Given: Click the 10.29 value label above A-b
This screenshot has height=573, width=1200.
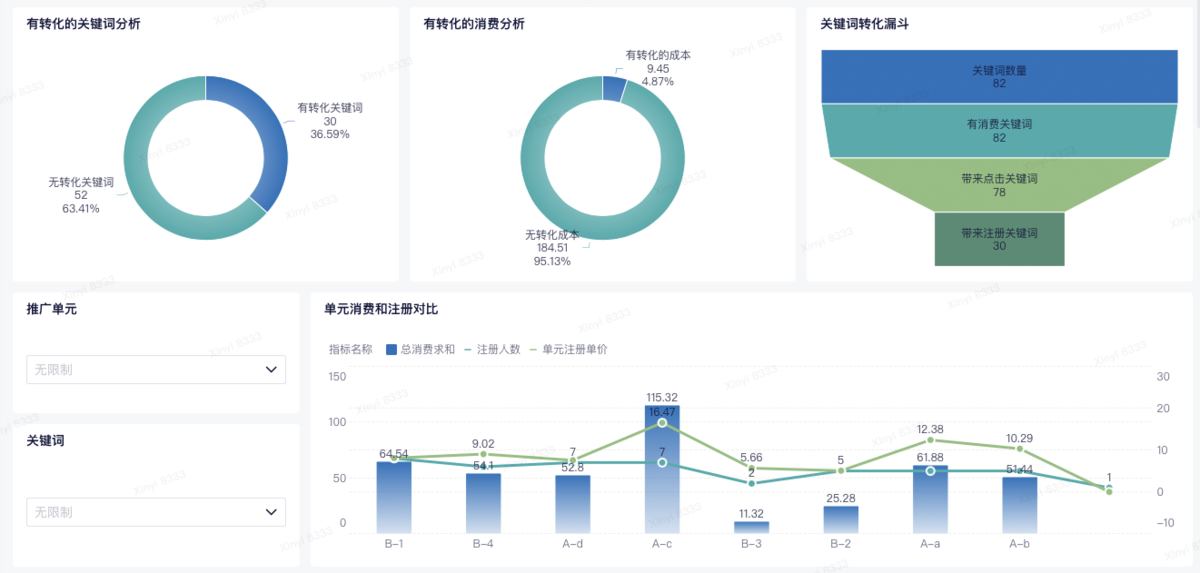Looking at the screenshot, I should (1020, 438).
